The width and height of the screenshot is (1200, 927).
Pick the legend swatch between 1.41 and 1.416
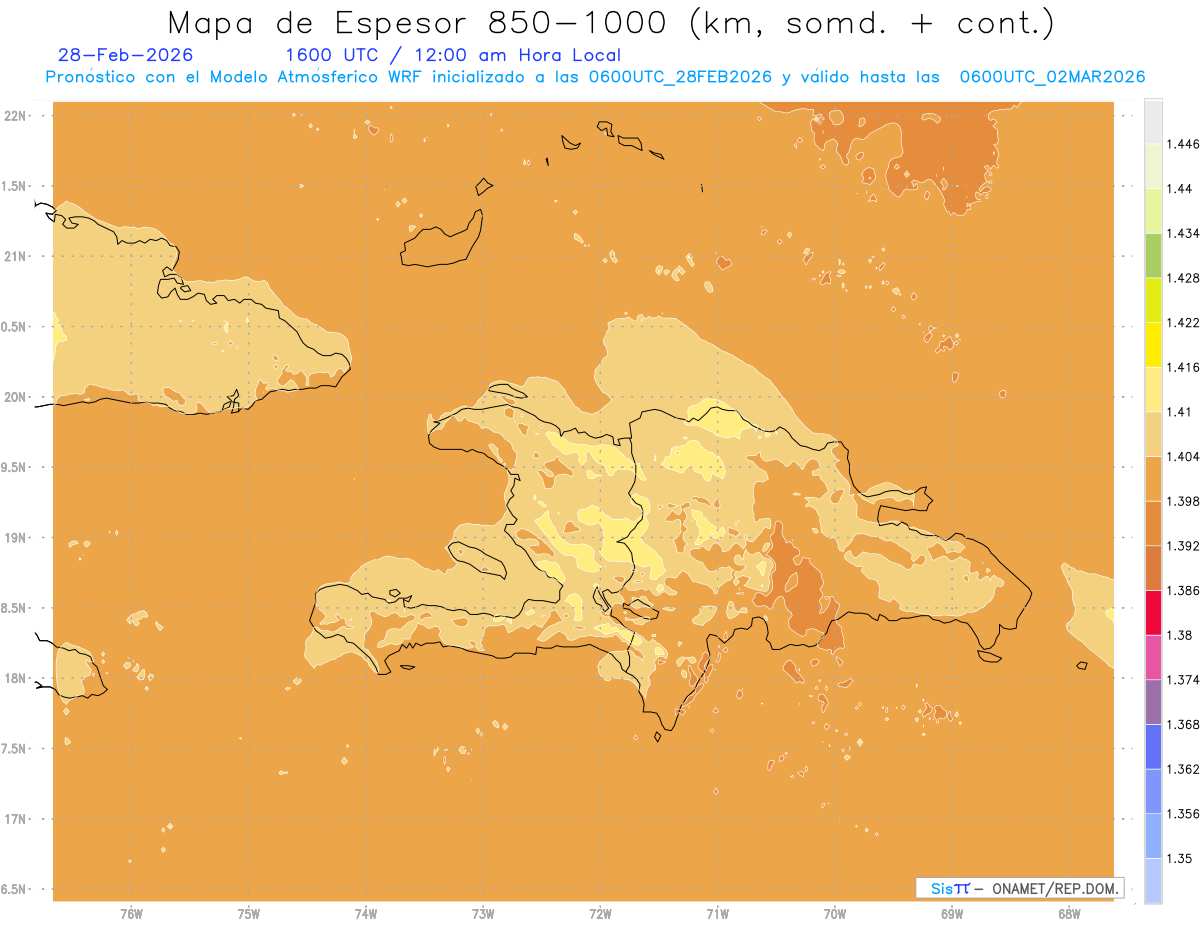[1152, 389]
